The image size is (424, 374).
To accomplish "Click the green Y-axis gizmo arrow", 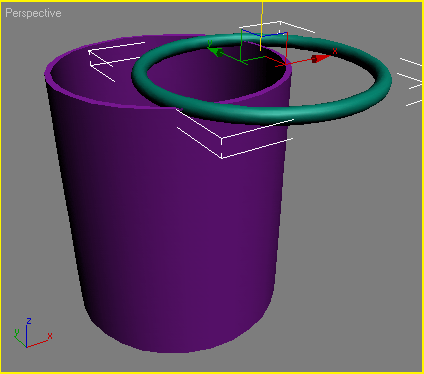I will pyautogui.click(x=215, y=52).
